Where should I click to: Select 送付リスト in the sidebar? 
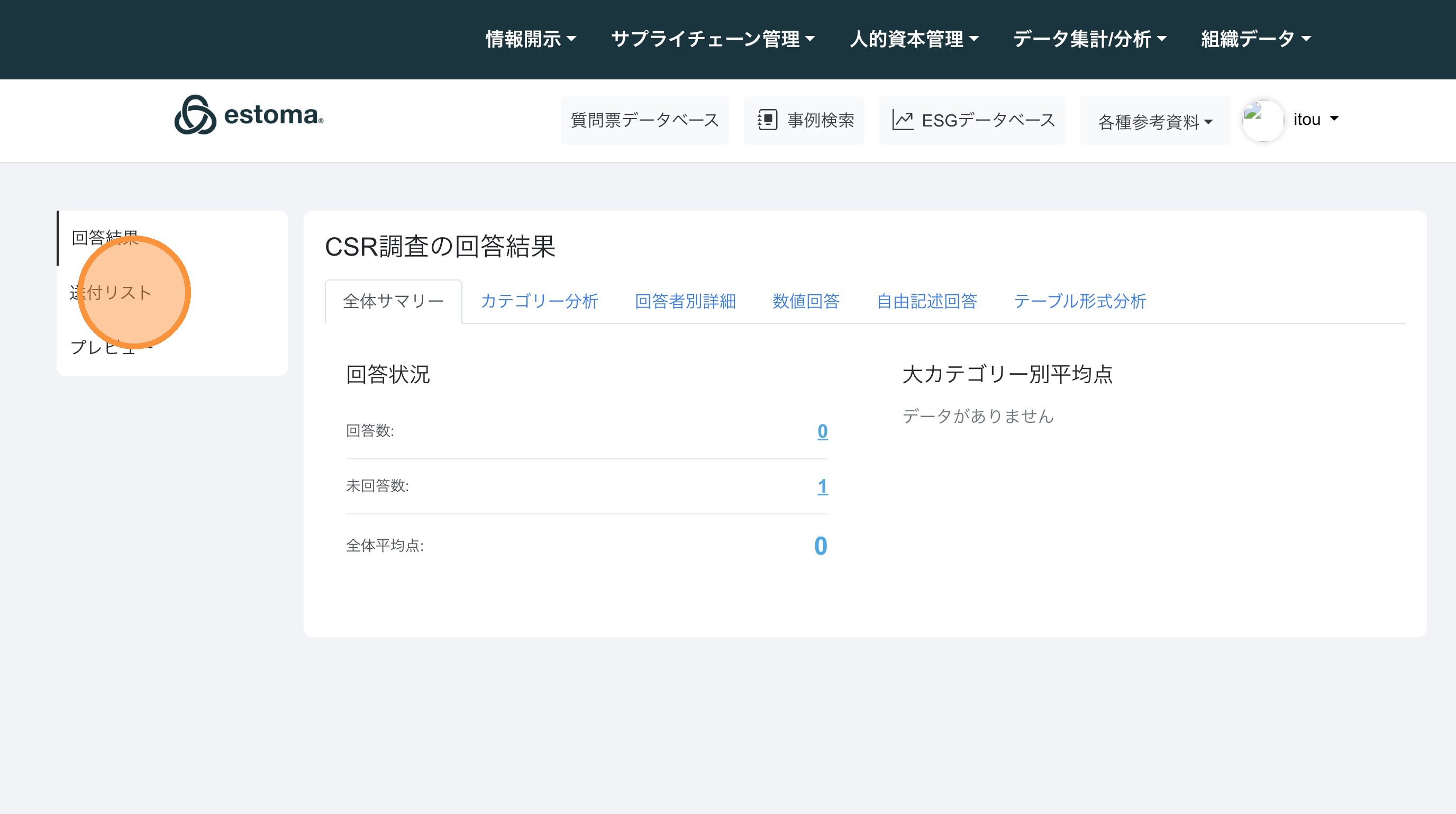(x=111, y=293)
